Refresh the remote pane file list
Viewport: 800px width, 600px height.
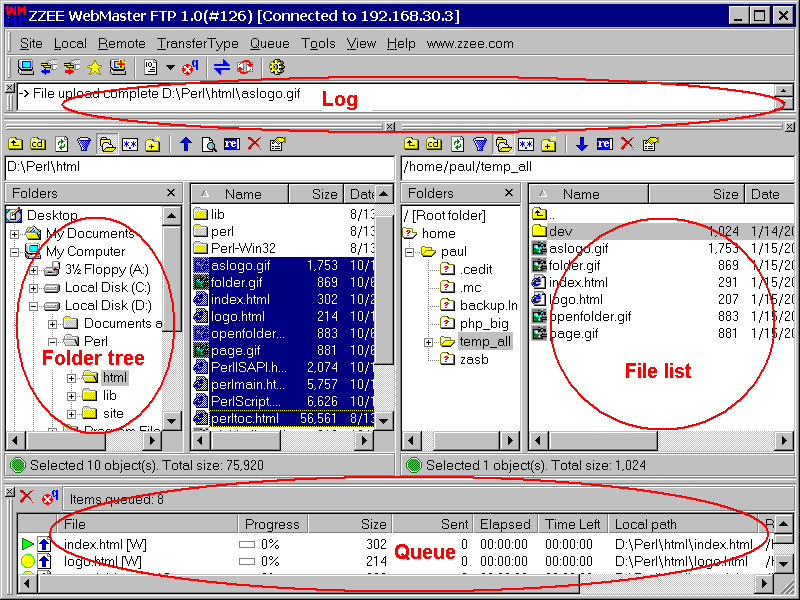point(457,144)
